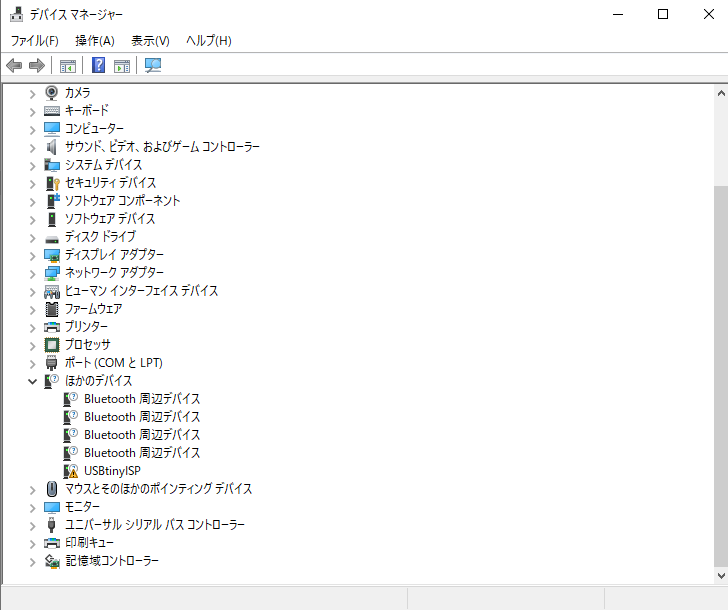Select the last Bluetooth 周辺デバイス entry

click(142, 453)
